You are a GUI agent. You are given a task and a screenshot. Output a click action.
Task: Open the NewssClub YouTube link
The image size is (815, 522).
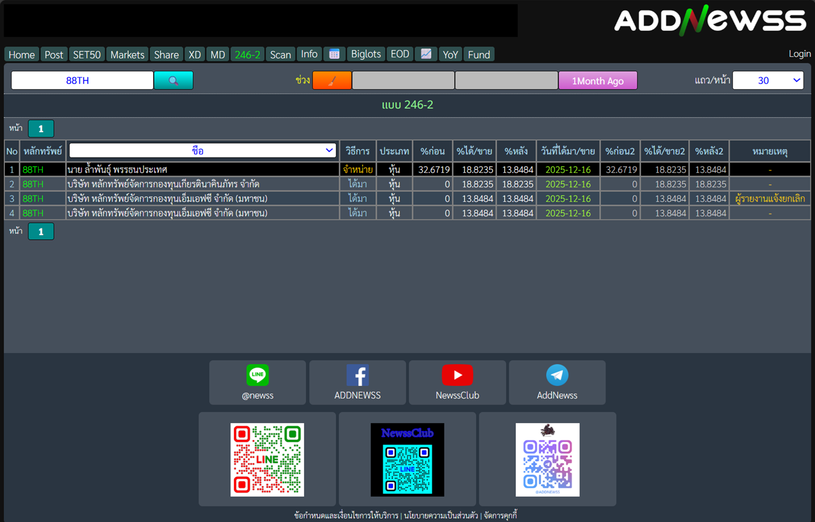pyautogui.click(x=457, y=382)
